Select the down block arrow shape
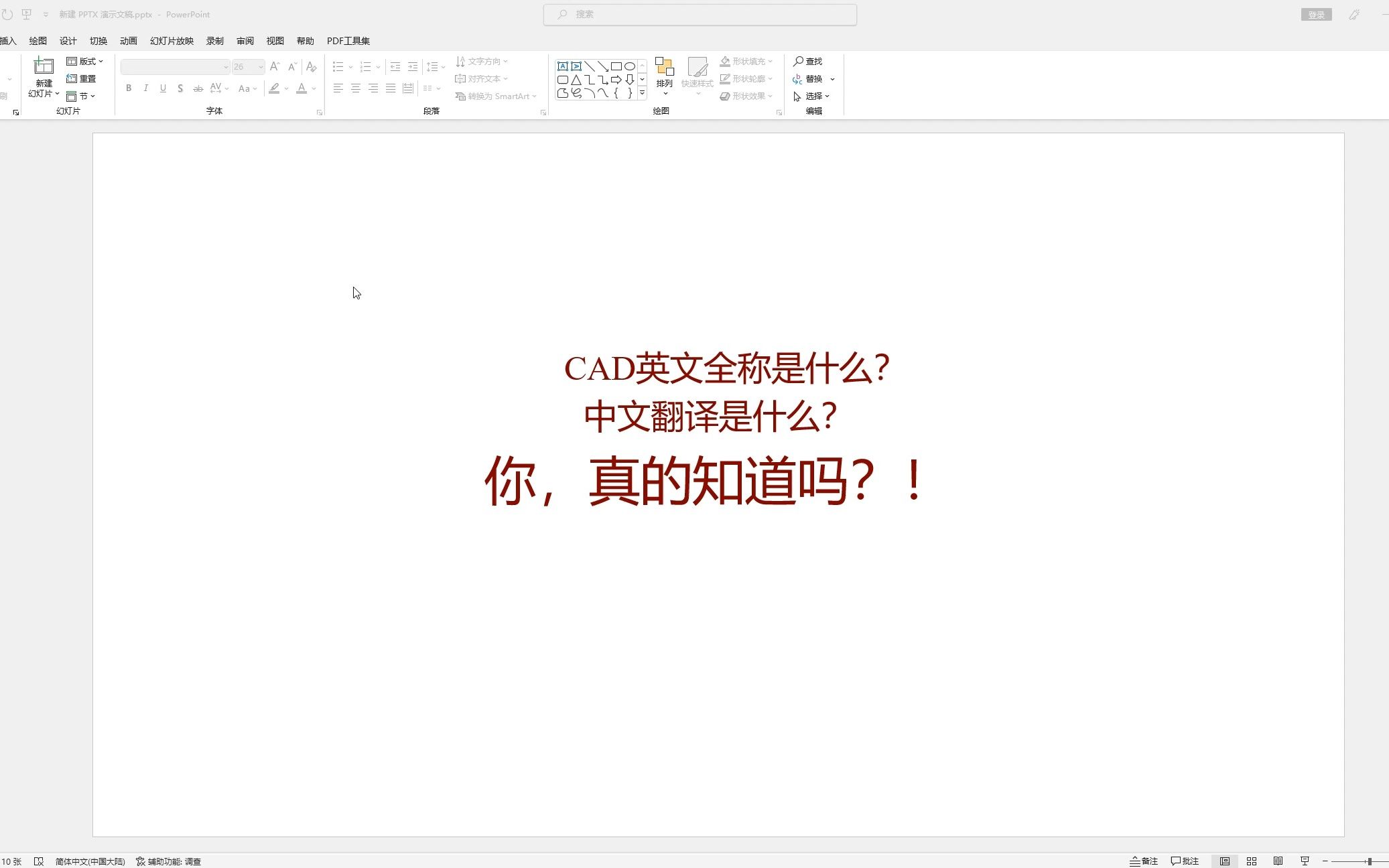Screen dimensions: 1389x868 pyautogui.click(x=630, y=80)
